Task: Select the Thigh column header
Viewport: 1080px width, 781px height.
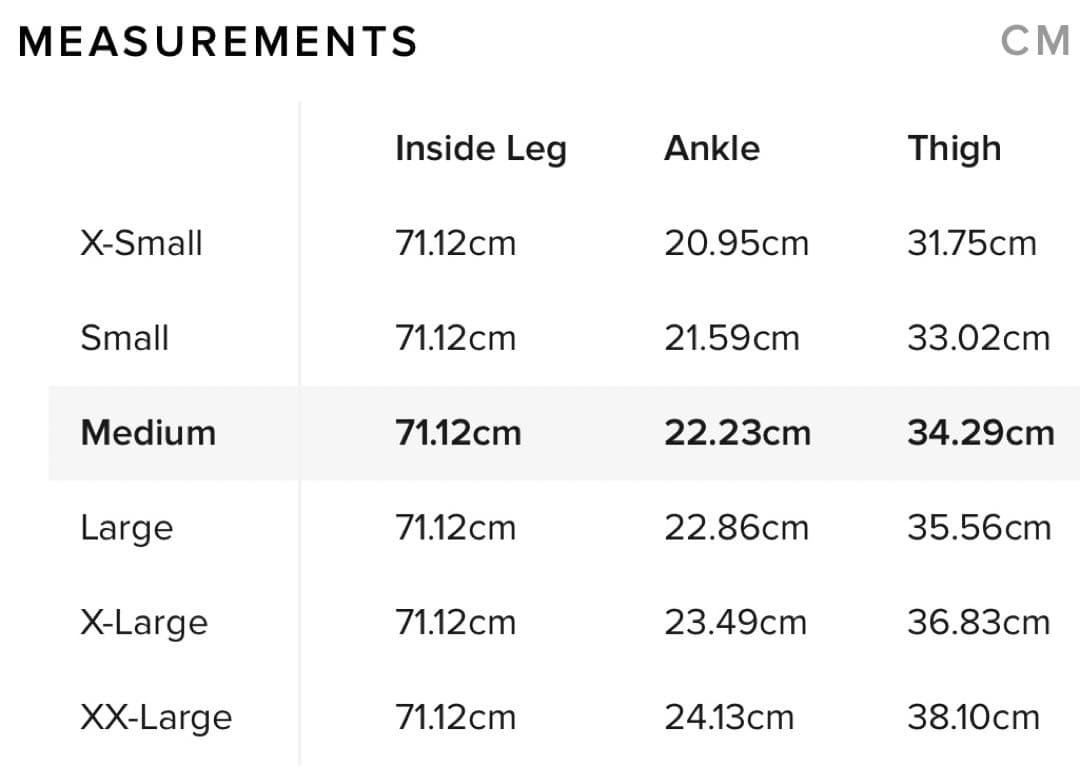Action: pyautogui.click(x=953, y=148)
